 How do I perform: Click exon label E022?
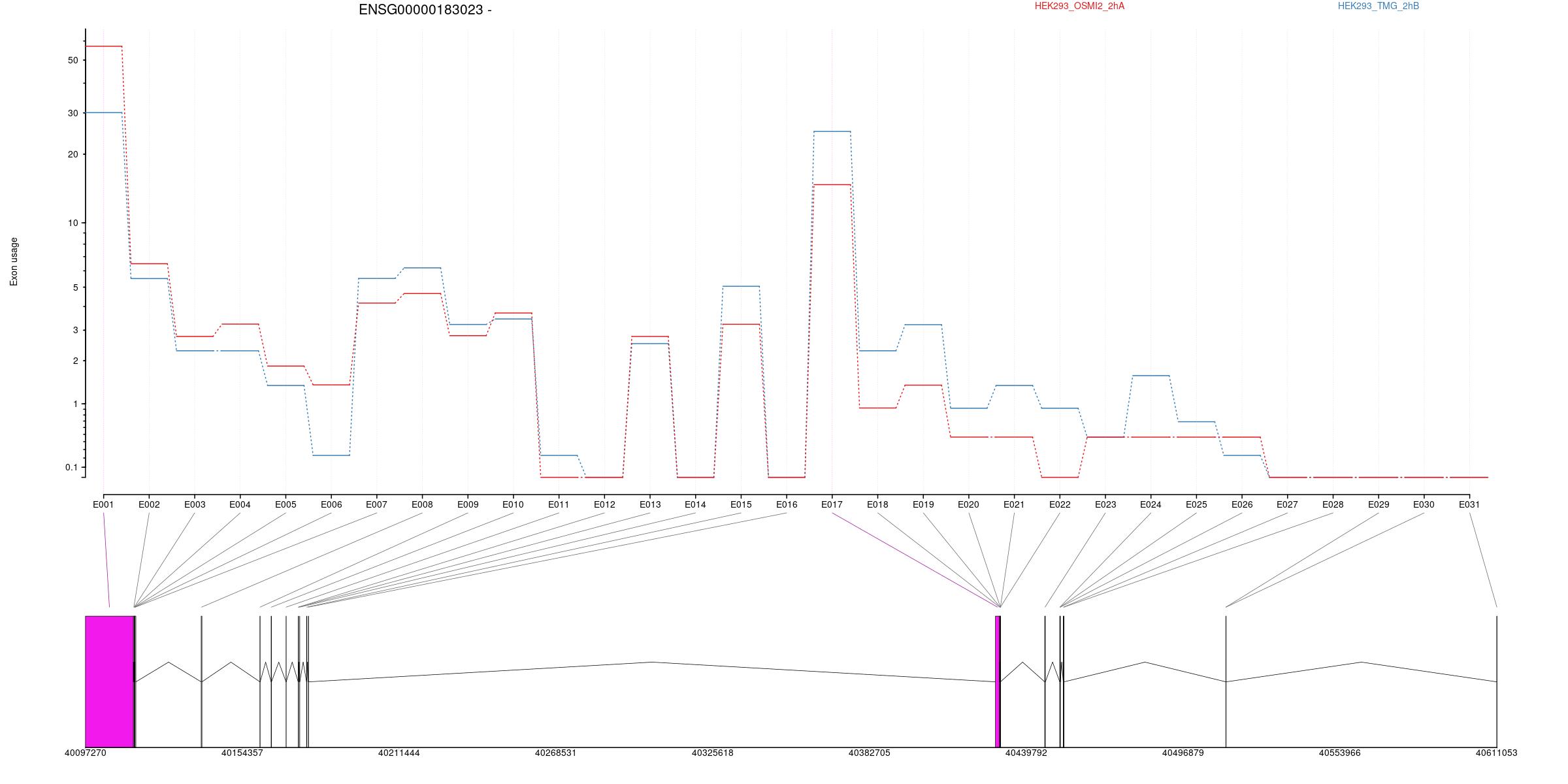[1060, 504]
